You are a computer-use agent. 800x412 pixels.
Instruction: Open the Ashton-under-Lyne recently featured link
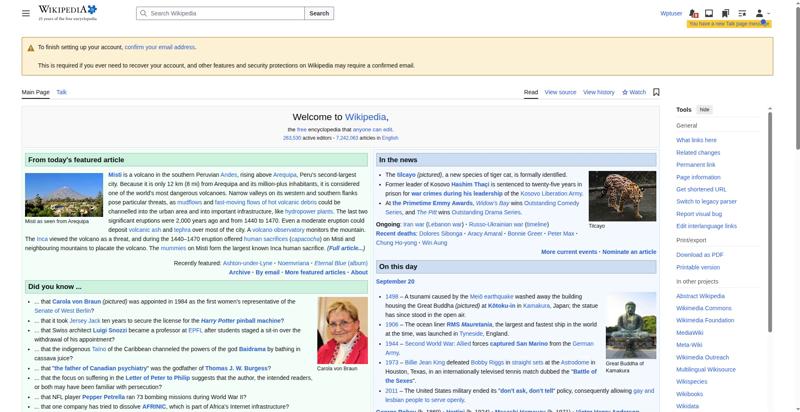tap(247, 264)
